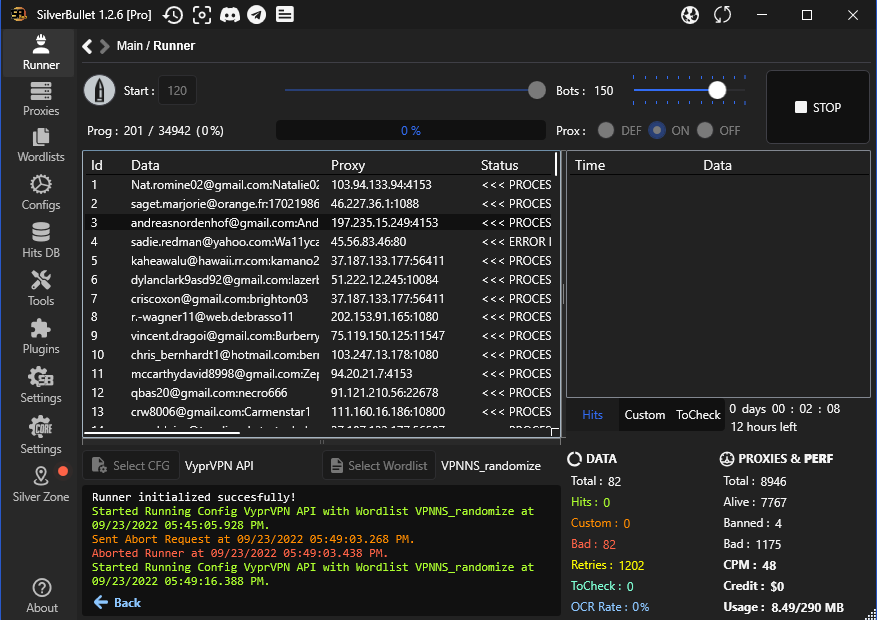Select row with kaheawalu@hawaii.rr.com
Screen dimensions: 877x620
pyautogui.click(x=318, y=261)
